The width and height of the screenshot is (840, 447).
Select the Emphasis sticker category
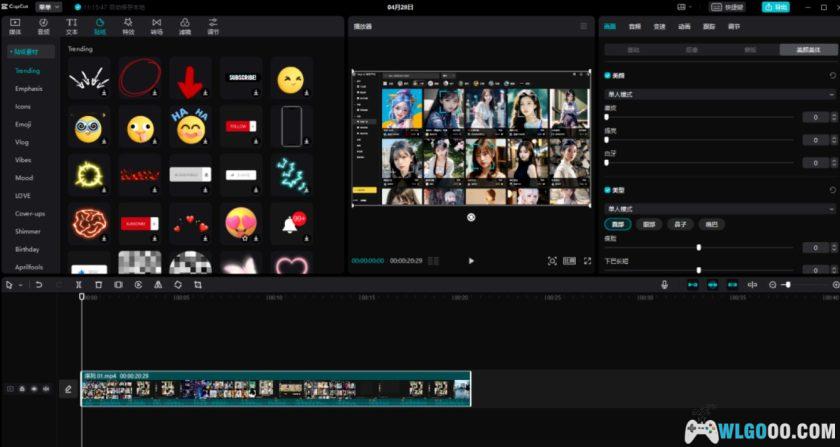(28, 88)
